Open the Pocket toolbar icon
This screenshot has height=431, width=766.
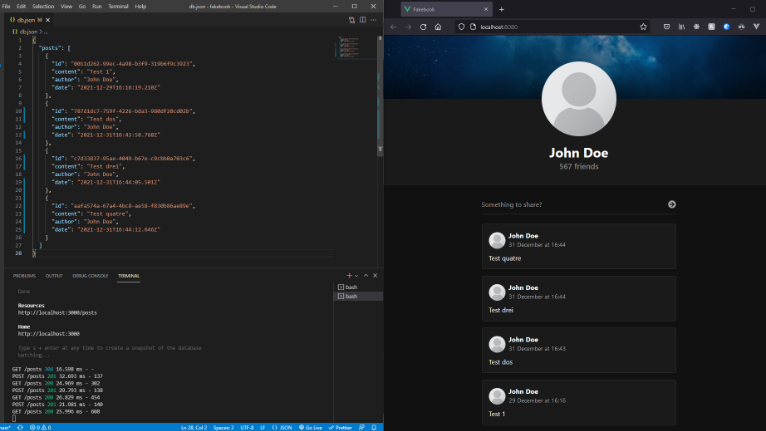coord(667,27)
